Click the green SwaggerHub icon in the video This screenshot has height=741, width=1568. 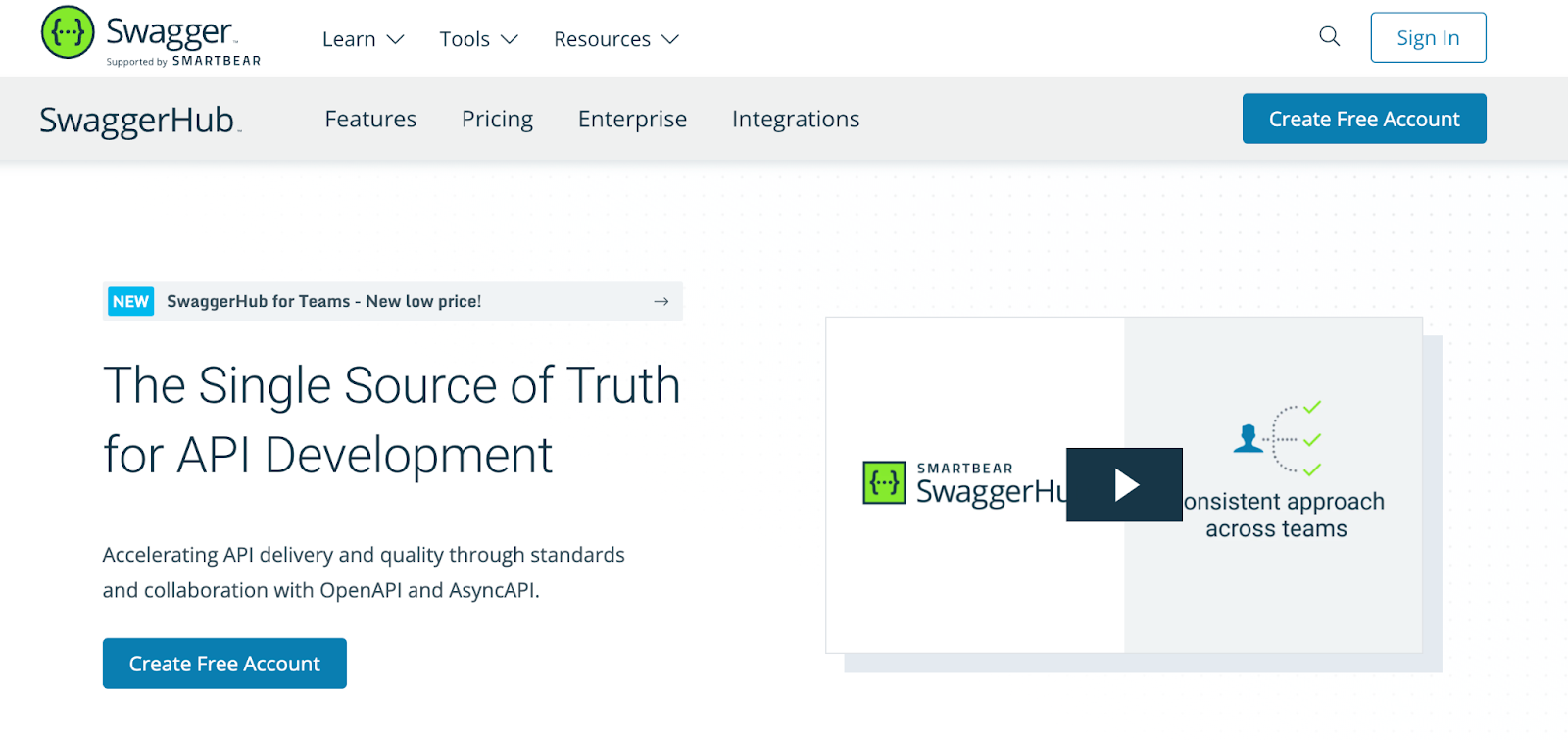pyautogui.click(x=884, y=482)
